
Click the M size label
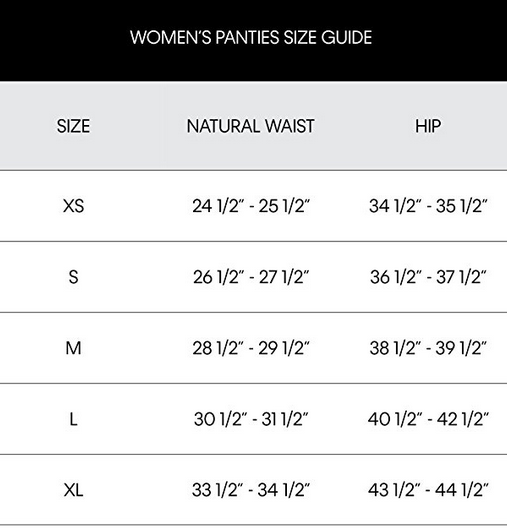(x=73, y=348)
